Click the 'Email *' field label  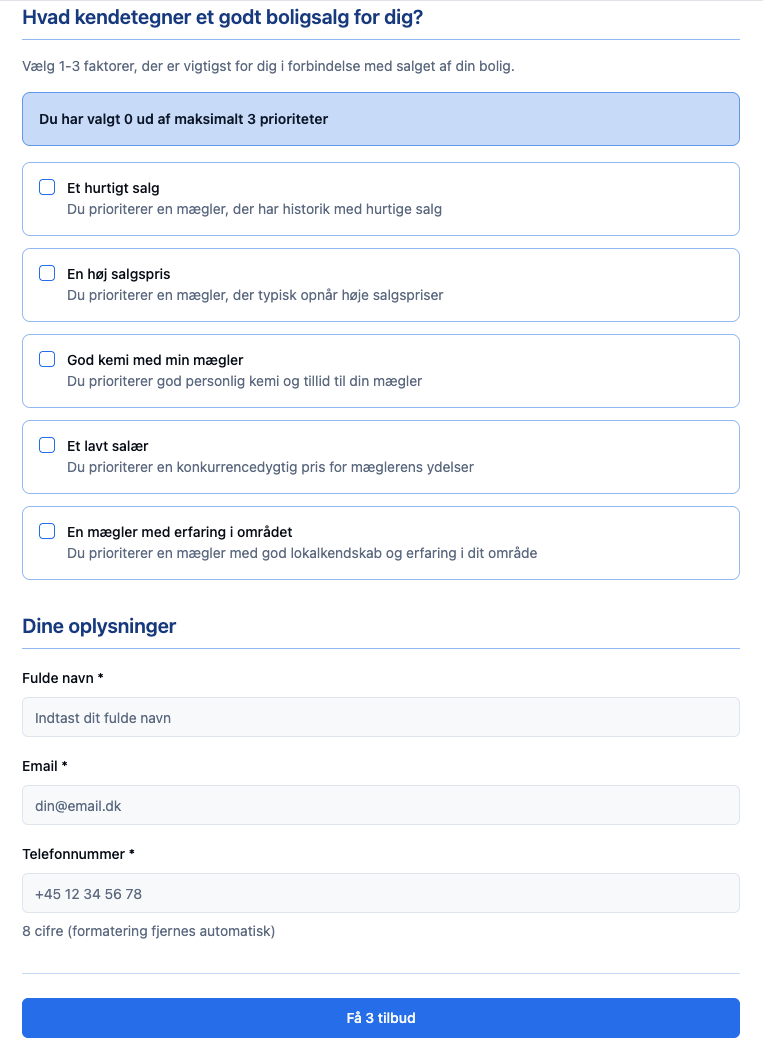click(x=44, y=766)
